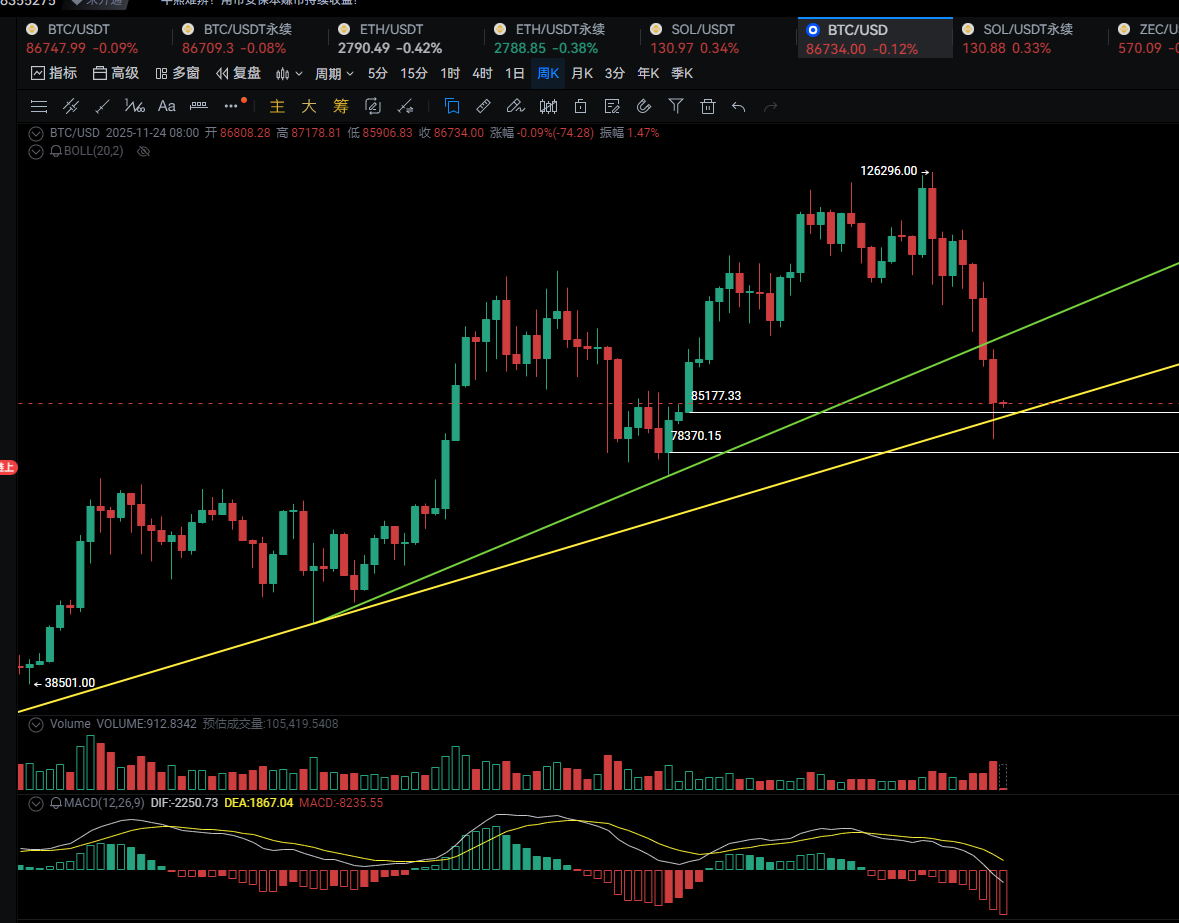Open the 多窗 multi-window layout
This screenshot has height=923, width=1179.
coord(177,73)
